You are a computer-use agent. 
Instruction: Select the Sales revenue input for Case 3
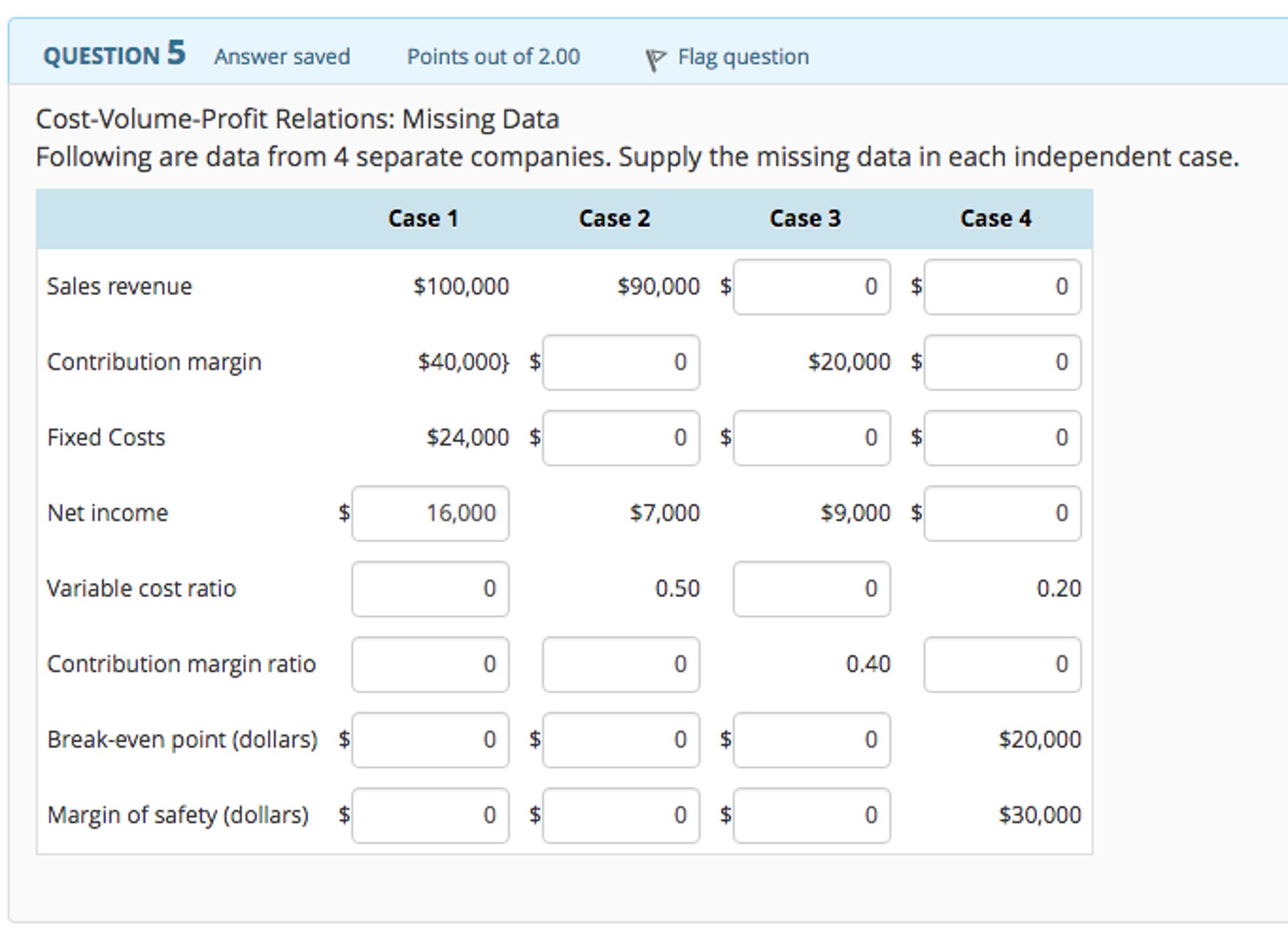coord(811,286)
